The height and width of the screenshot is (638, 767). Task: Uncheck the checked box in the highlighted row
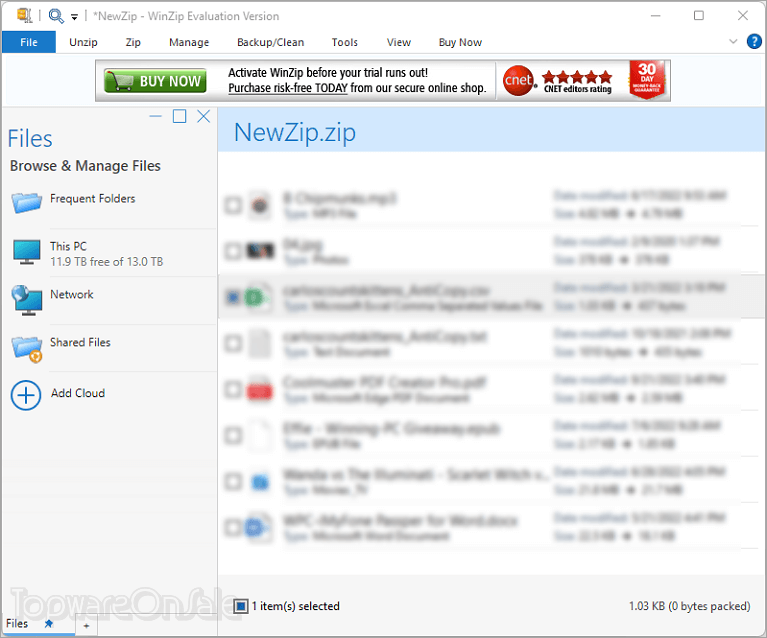[233, 297]
